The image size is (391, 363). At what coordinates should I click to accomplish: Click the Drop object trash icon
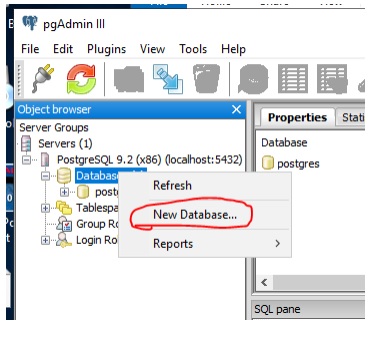point(206,79)
